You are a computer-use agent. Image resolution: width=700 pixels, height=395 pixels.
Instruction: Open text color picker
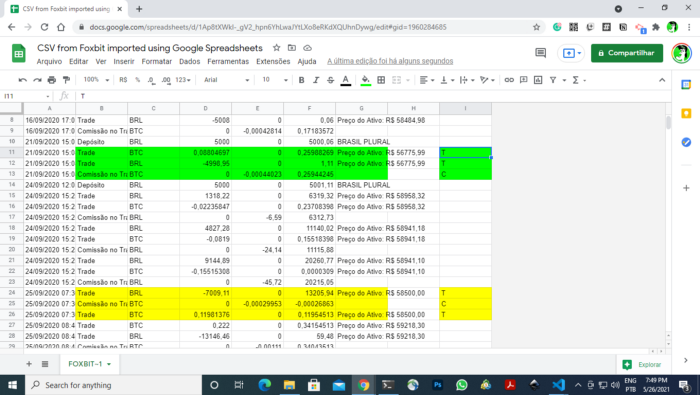[346, 80]
